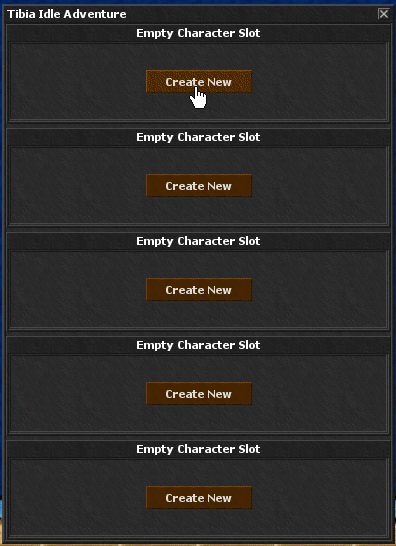The image size is (396, 546).
Task: Click empty panel area below fifth Create New button
Action: pos(199,522)
